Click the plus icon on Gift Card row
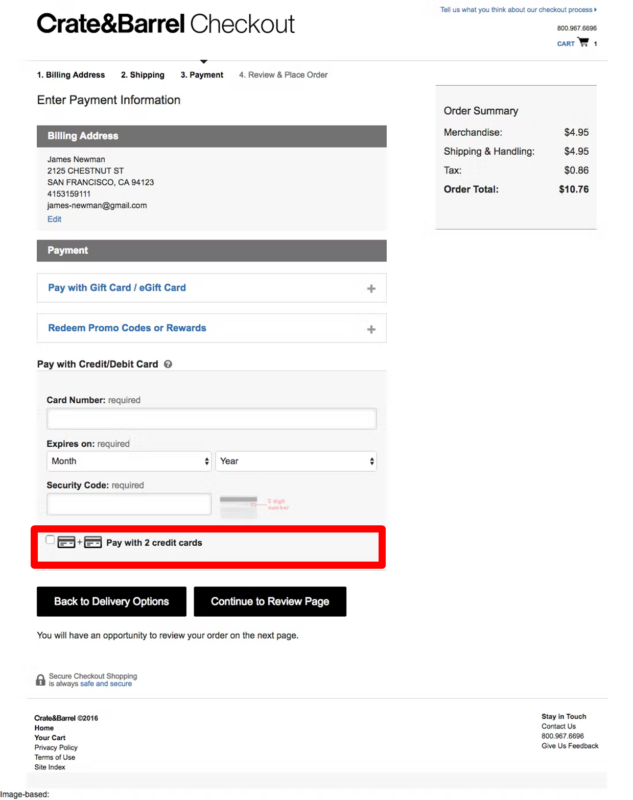 pos(371,289)
